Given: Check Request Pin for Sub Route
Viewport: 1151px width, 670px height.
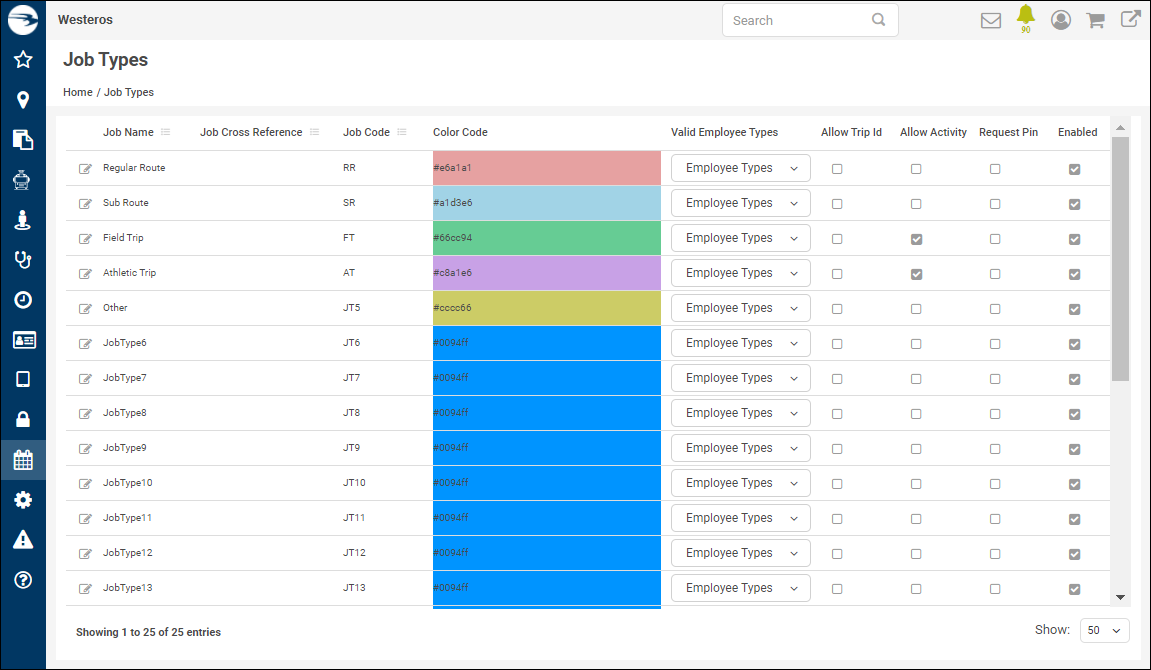Looking at the screenshot, I should (995, 204).
